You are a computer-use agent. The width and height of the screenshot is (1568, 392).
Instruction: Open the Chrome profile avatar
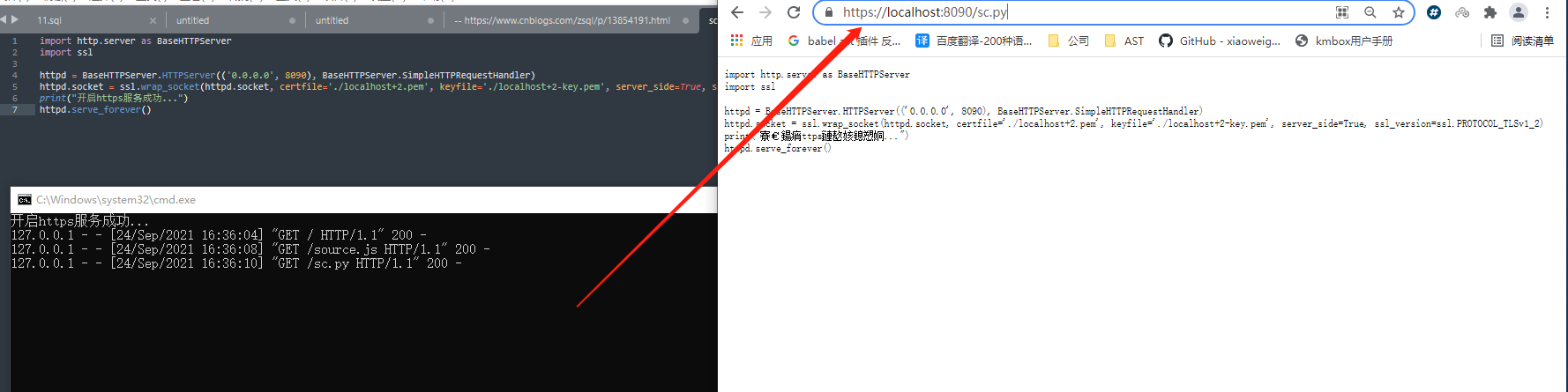[x=1519, y=12]
